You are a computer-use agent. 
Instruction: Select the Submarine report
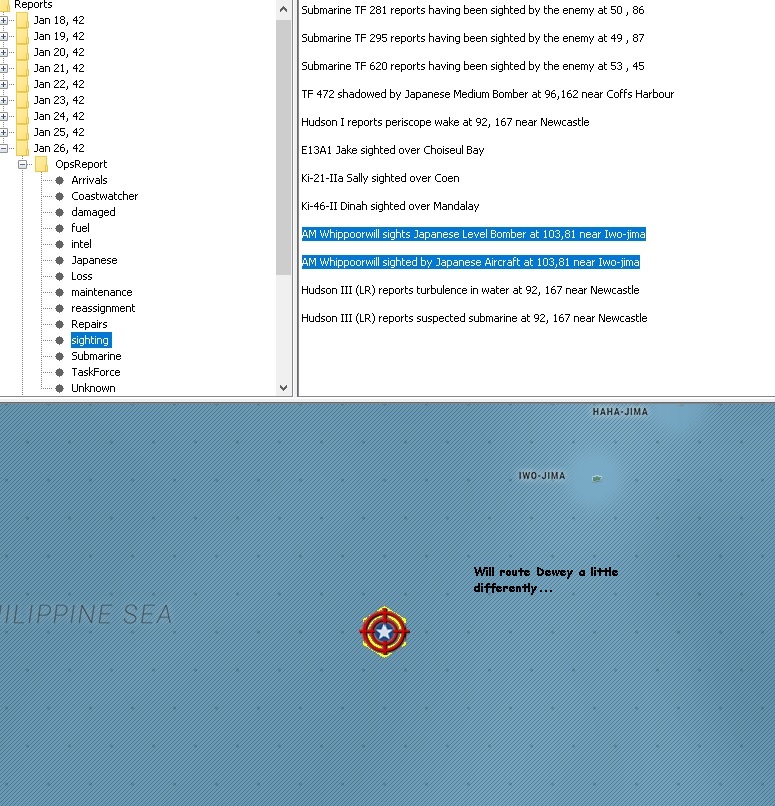[x=96, y=356]
